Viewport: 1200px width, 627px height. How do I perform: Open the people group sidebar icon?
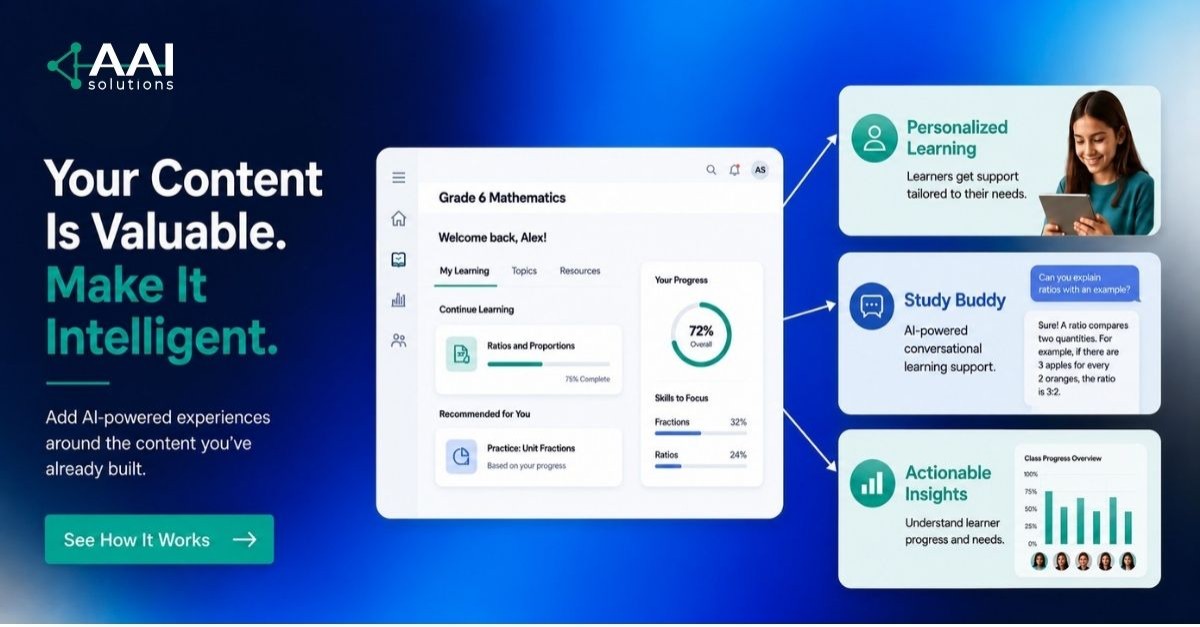(x=398, y=340)
